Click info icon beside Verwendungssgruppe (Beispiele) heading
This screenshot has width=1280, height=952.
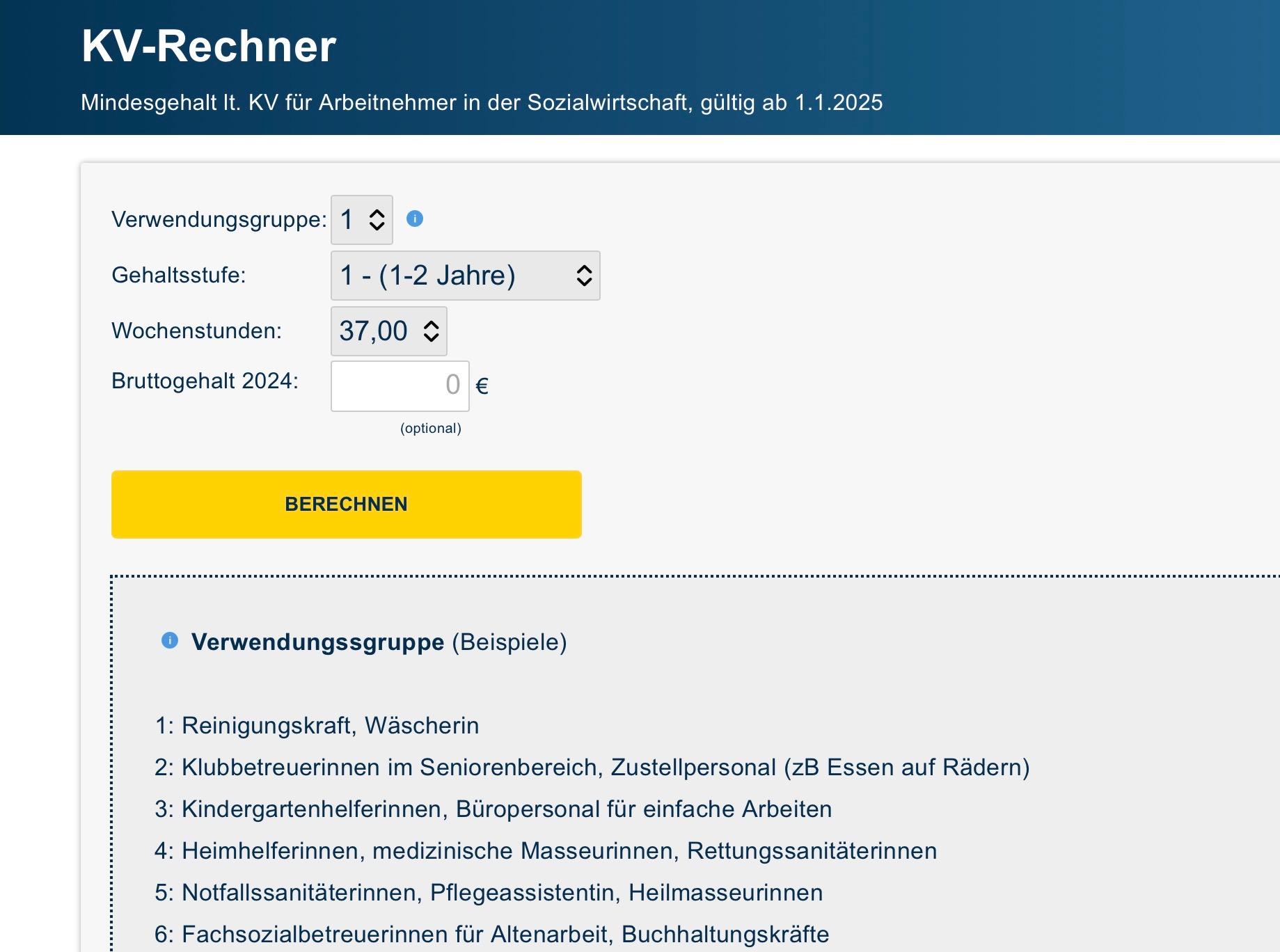pyautogui.click(x=170, y=640)
